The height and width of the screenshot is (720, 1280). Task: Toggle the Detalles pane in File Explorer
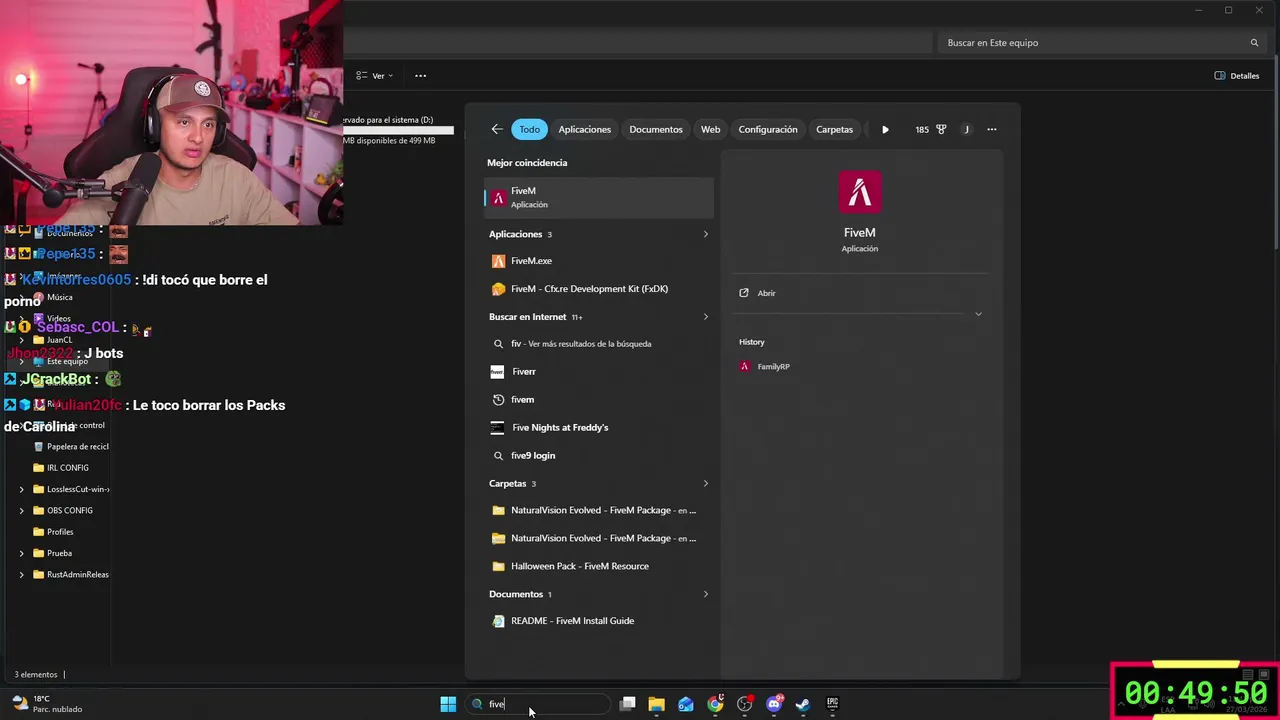[1237, 76]
